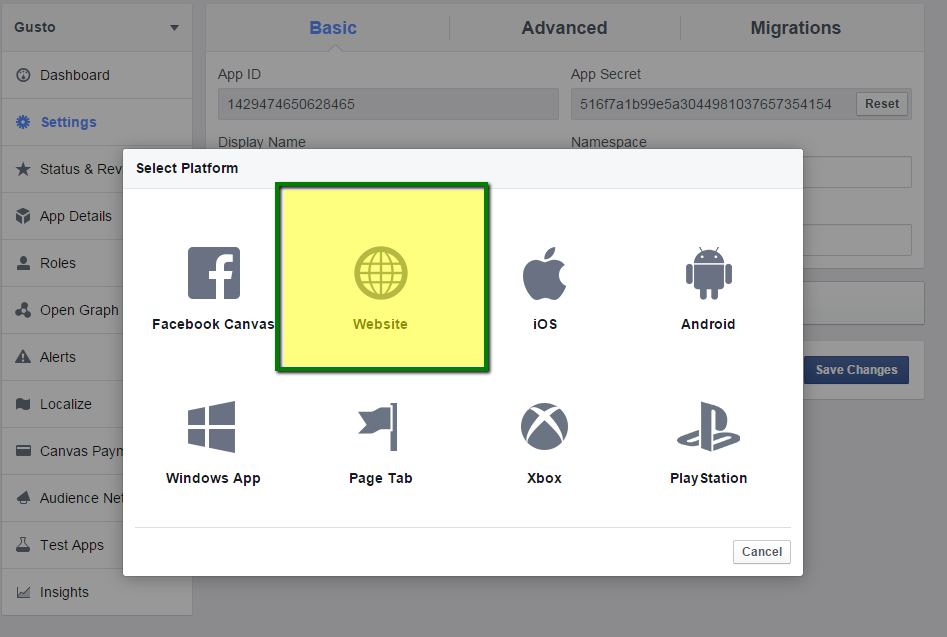Click the App Details cube icon
Image resolution: width=947 pixels, height=637 pixels.
pyautogui.click(x=23, y=216)
